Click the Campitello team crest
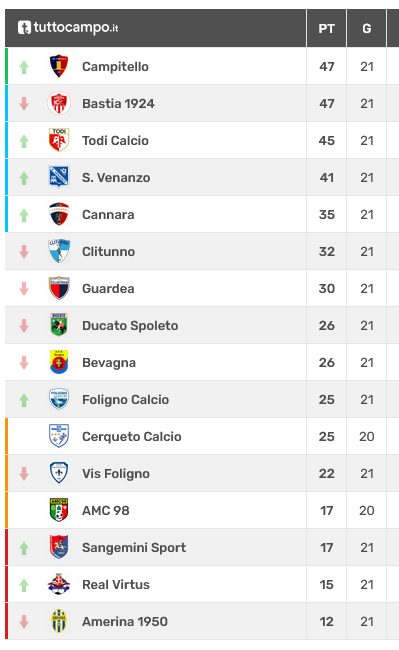 point(59,66)
